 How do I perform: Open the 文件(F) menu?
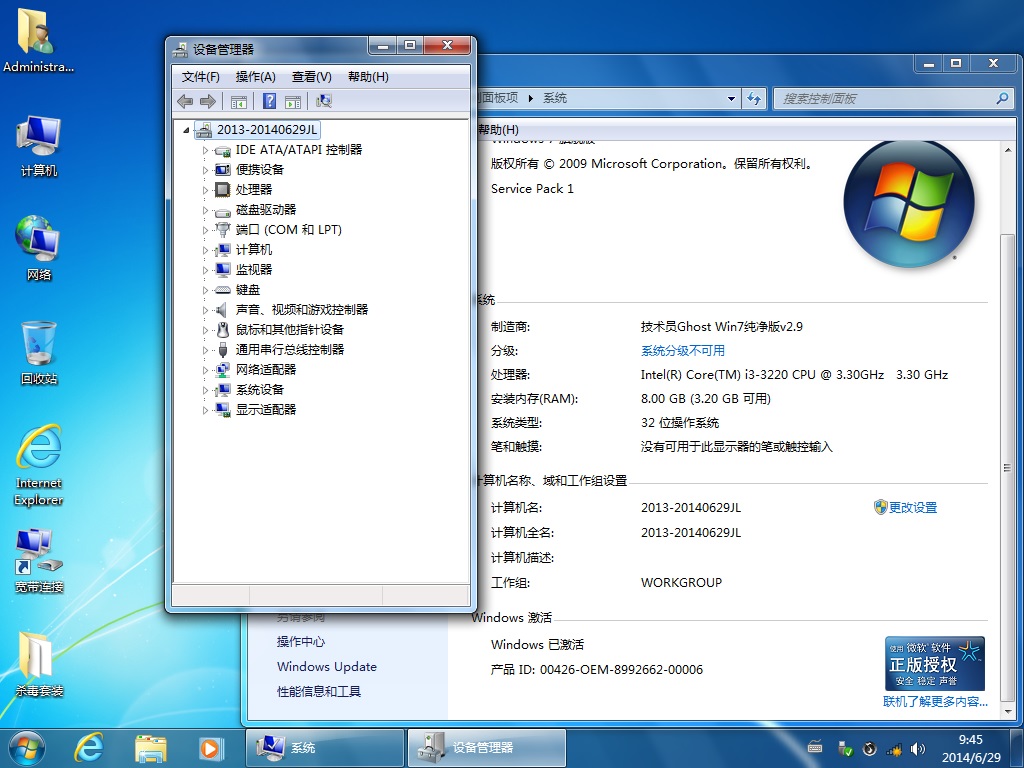click(x=200, y=77)
